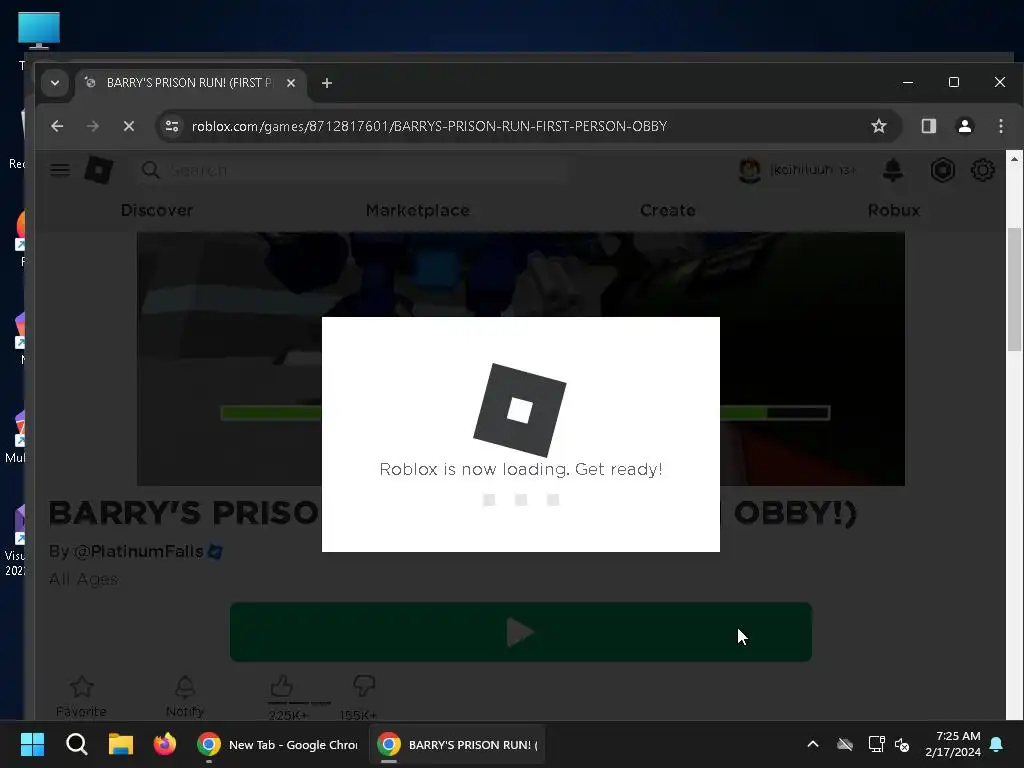The image size is (1024, 768).
Task: Open Windows notification center bell
Action: click(x=996, y=744)
